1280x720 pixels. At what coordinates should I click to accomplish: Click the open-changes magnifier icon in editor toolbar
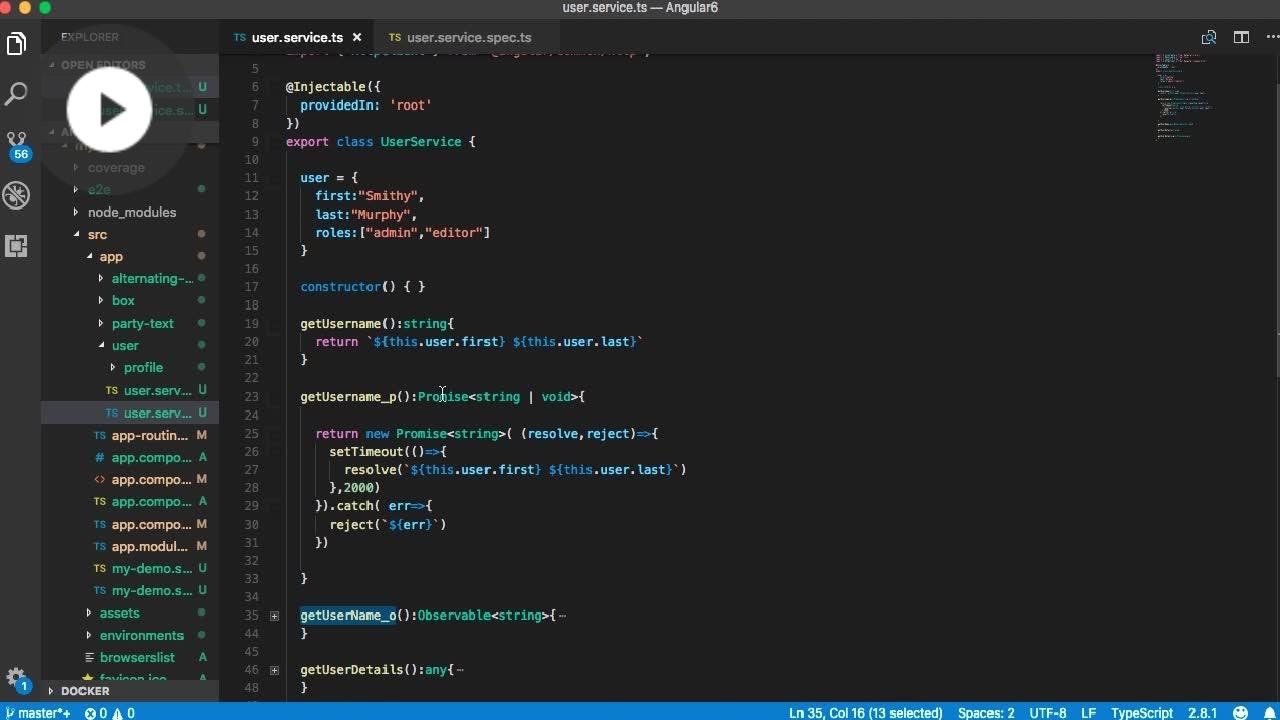coord(1209,38)
